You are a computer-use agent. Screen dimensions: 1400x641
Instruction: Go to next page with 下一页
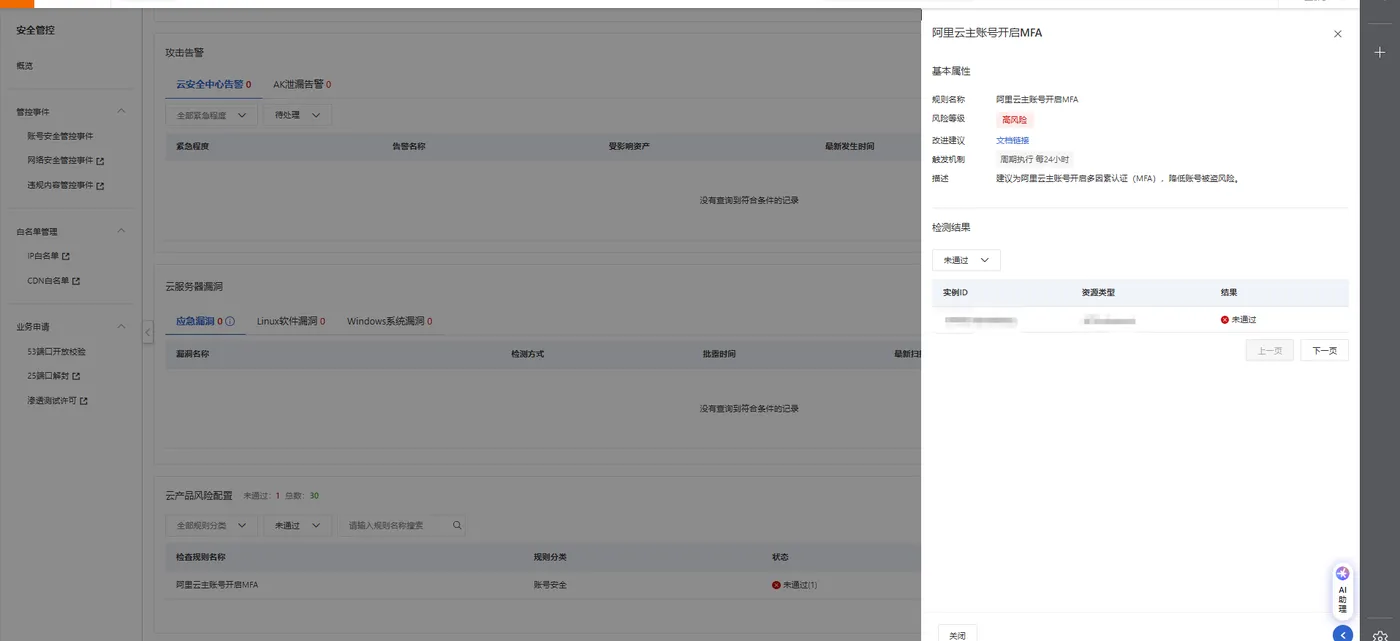click(x=1324, y=351)
